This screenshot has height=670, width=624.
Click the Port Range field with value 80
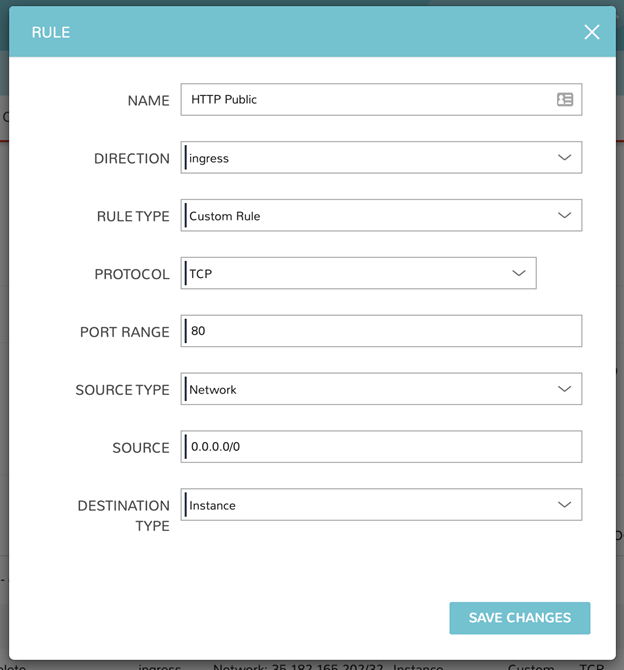tap(381, 331)
